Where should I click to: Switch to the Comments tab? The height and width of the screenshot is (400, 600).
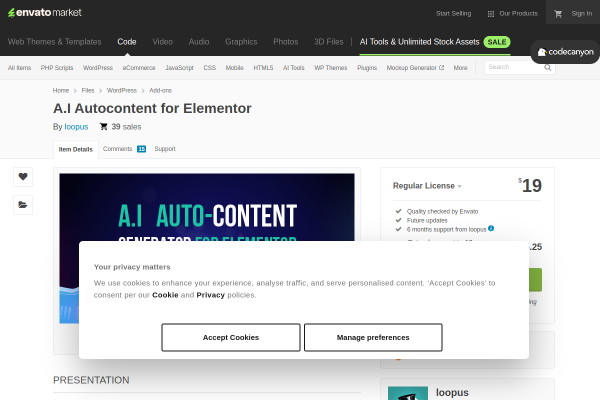(x=117, y=149)
